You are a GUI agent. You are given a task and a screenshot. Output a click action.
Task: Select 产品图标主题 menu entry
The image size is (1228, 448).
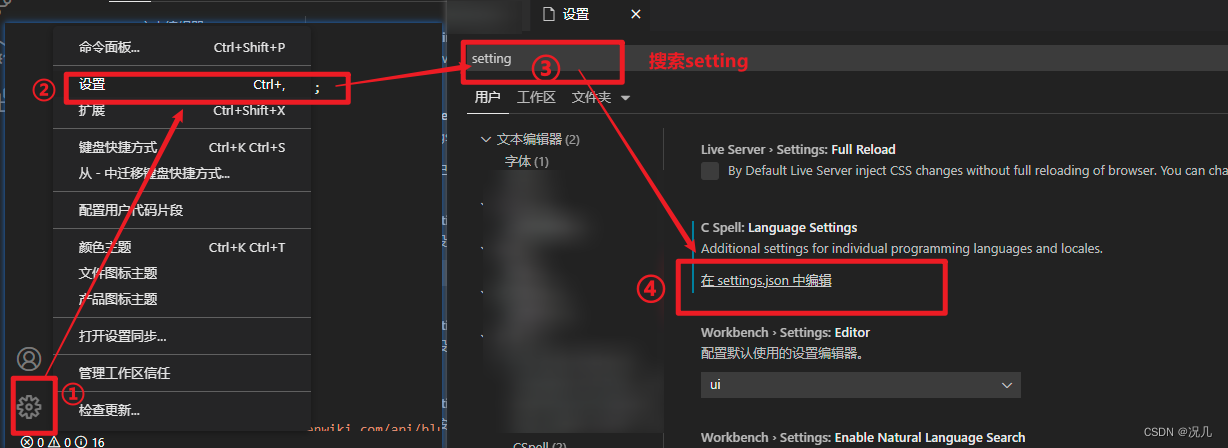click(182, 299)
